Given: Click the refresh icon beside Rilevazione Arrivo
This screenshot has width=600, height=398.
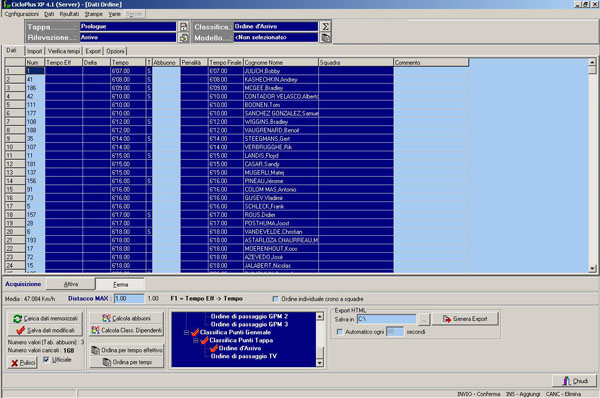Looking at the screenshot, I should coord(183,38).
